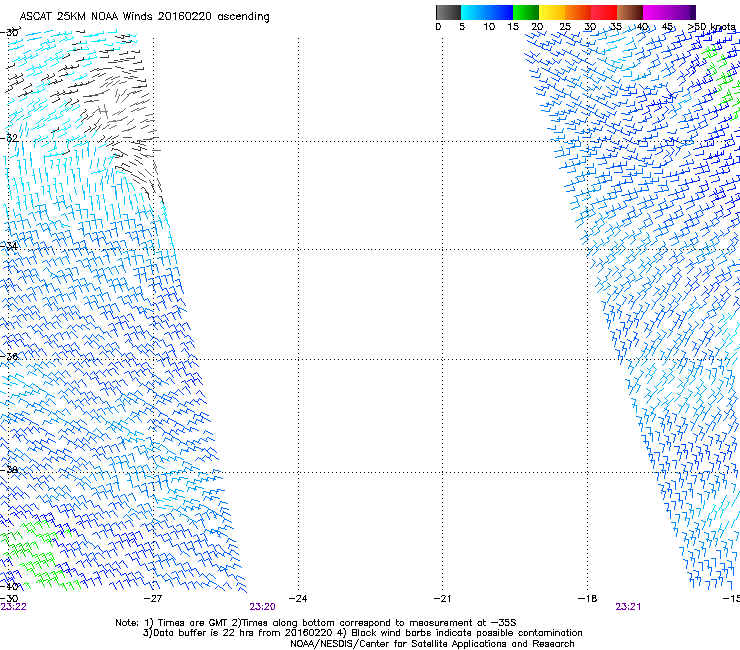The image size is (740, 650).
Task: Click the note about measurement at -35S
Action: pyautogui.click(x=374, y=623)
